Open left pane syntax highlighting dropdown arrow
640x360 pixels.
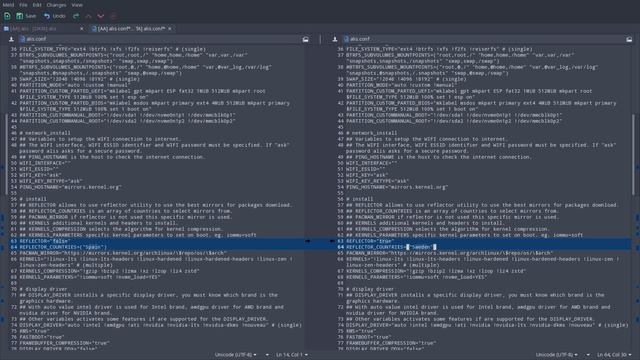[267, 355]
